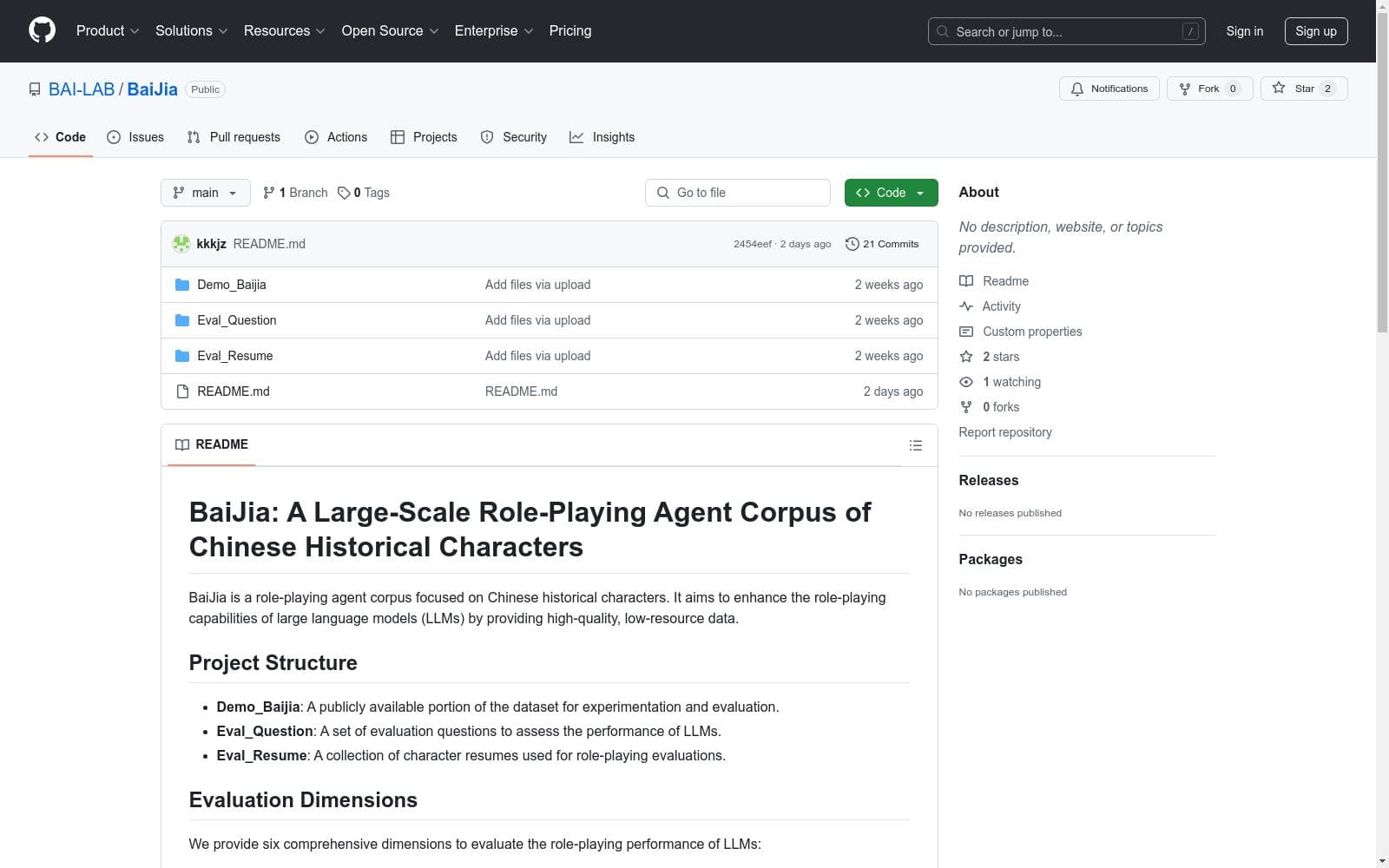
Task: Click the latest commit message README.md beside kkkjz
Action: [269, 244]
